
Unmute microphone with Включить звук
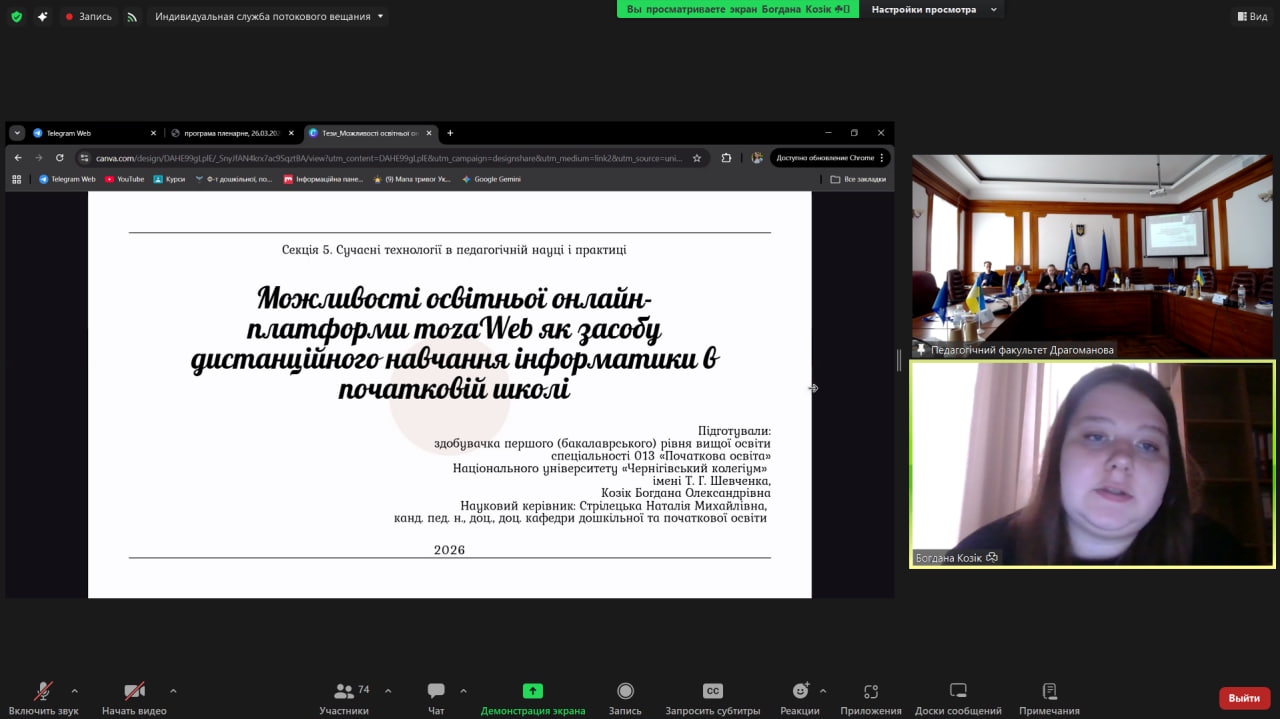click(x=43, y=691)
